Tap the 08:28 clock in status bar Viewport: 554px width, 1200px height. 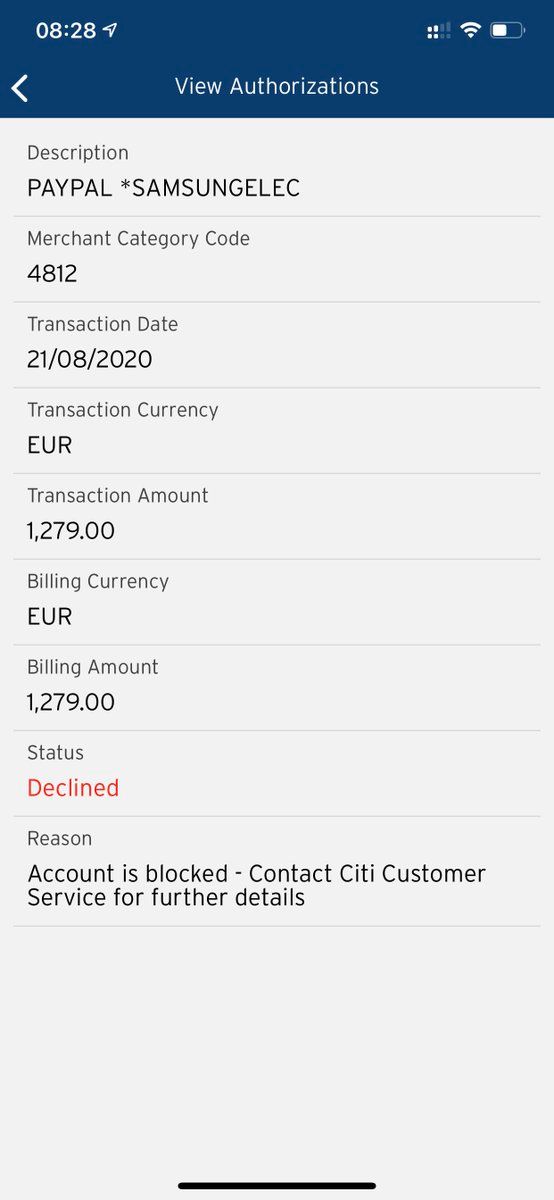pyautogui.click(x=66, y=31)
